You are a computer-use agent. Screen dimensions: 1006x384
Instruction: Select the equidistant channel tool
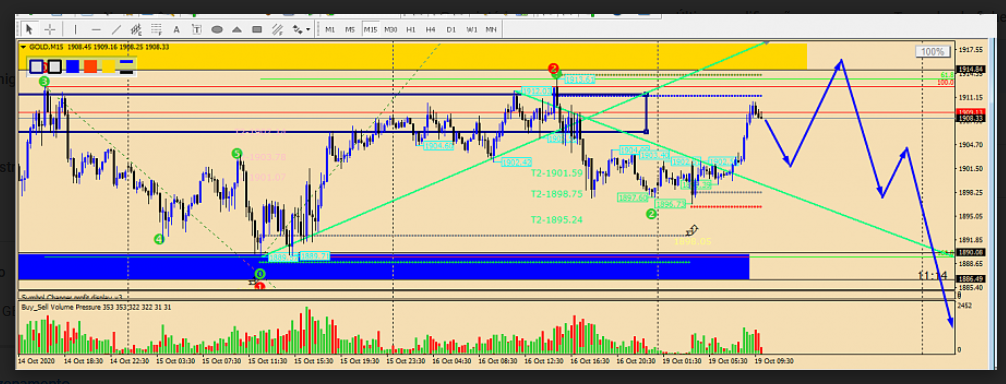click(136, 29)
